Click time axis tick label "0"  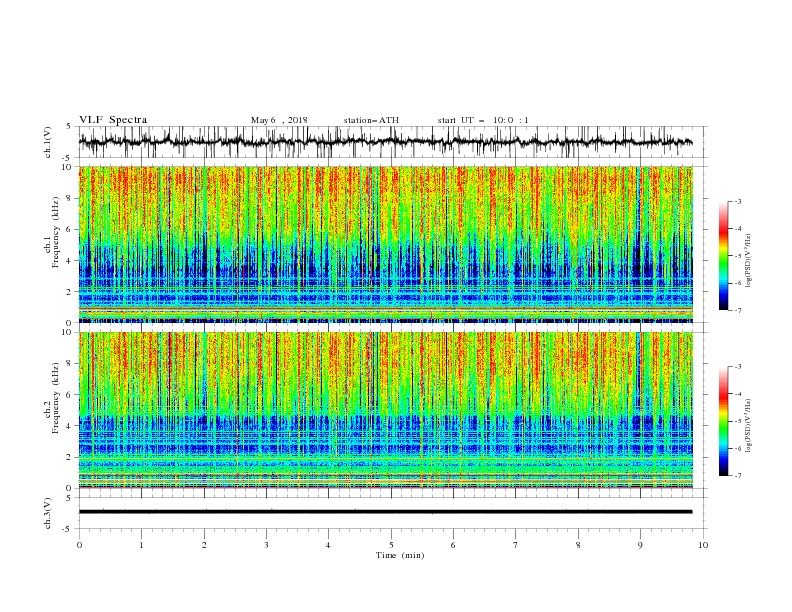click(79, 545)
